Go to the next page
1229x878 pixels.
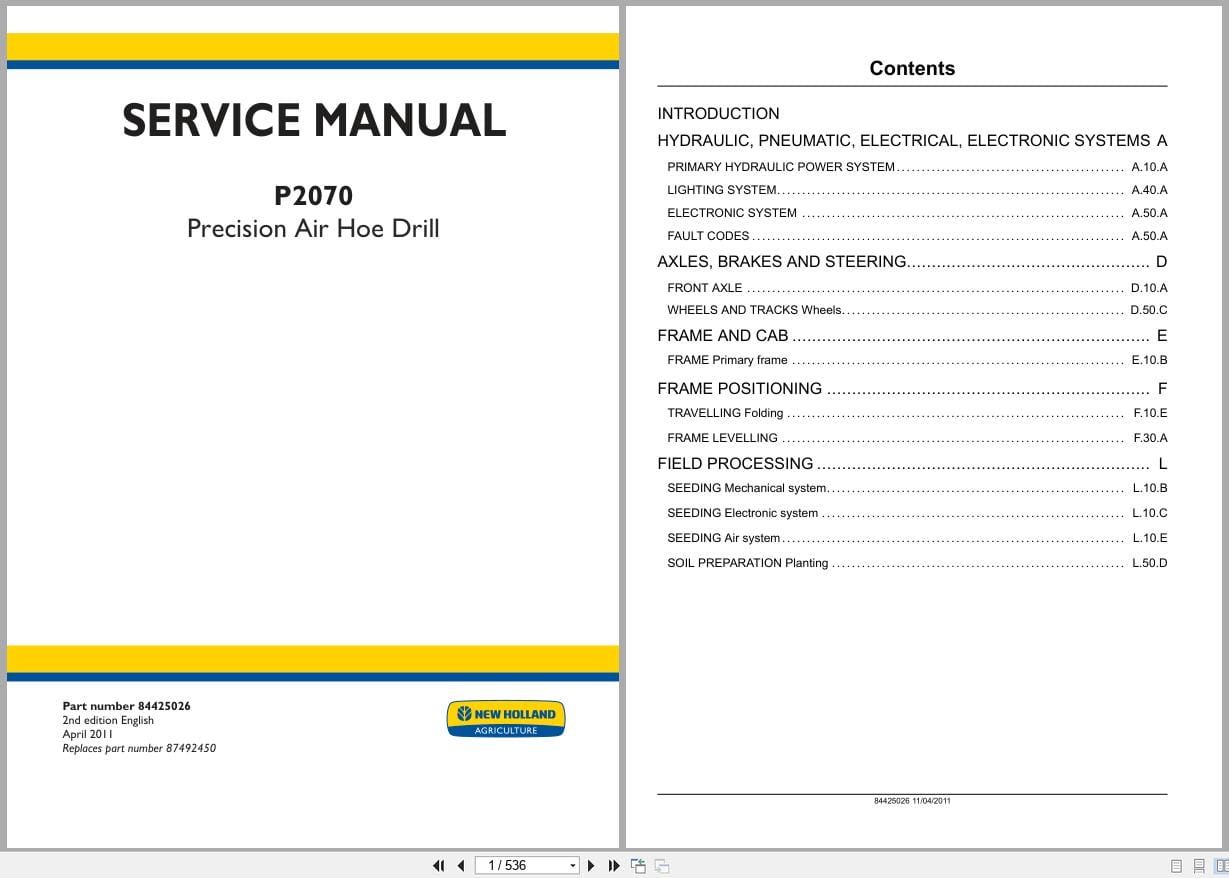(x=591, y=866)
